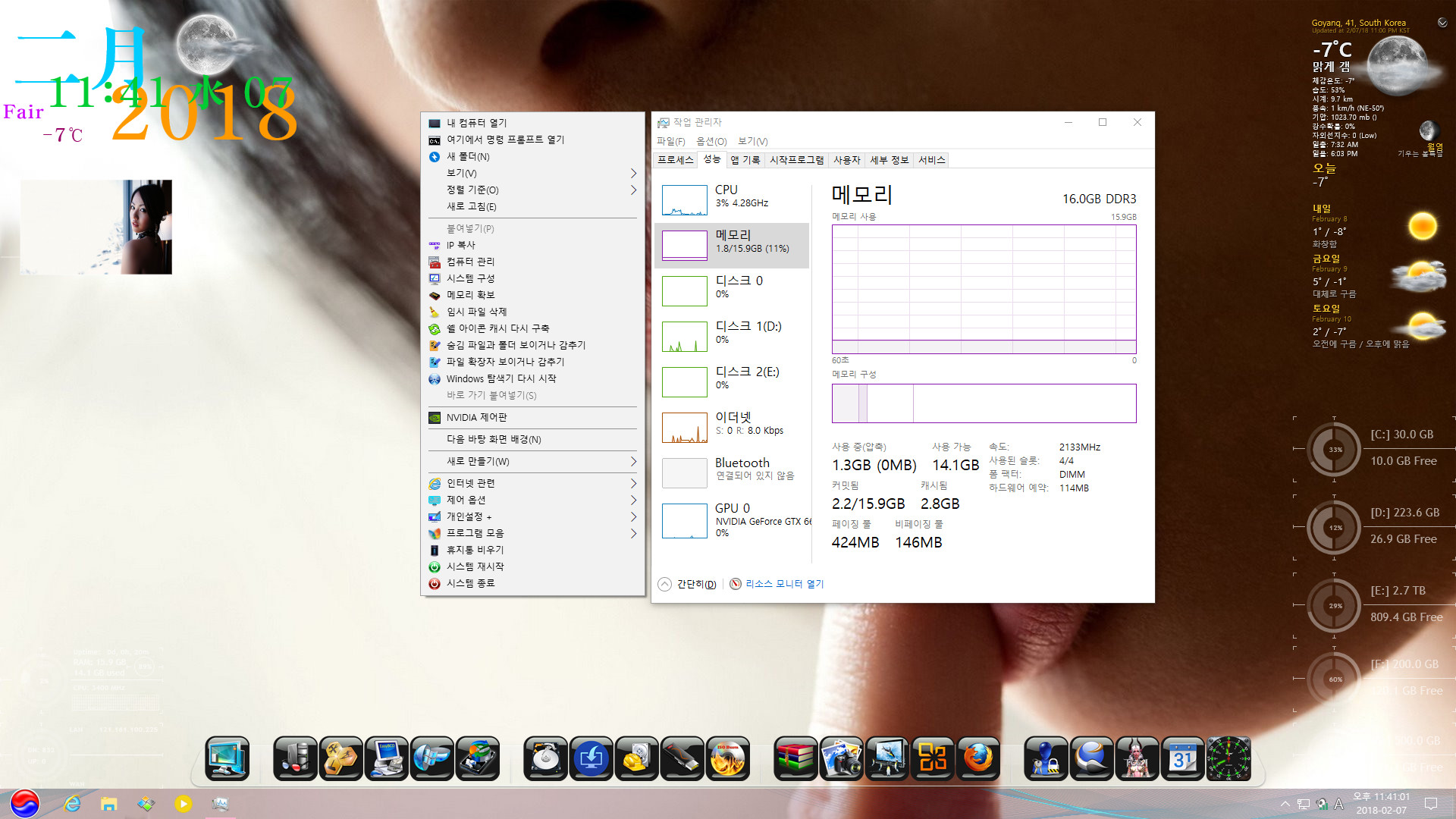Launch Firefox from the dock
Viewport: 1456px width, 819px height.
point(978,758)
